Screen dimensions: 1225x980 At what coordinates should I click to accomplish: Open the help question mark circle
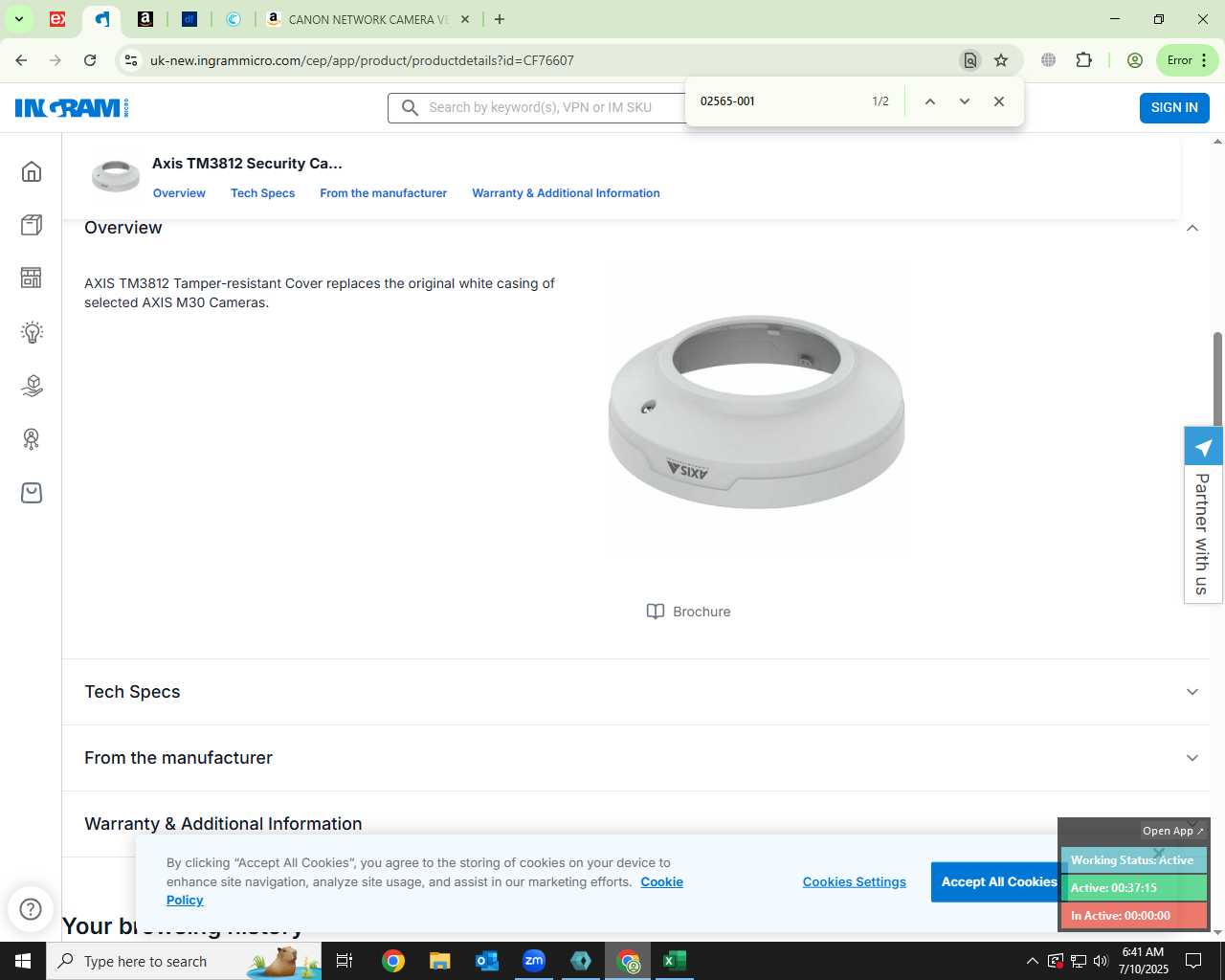coord(31,908)
